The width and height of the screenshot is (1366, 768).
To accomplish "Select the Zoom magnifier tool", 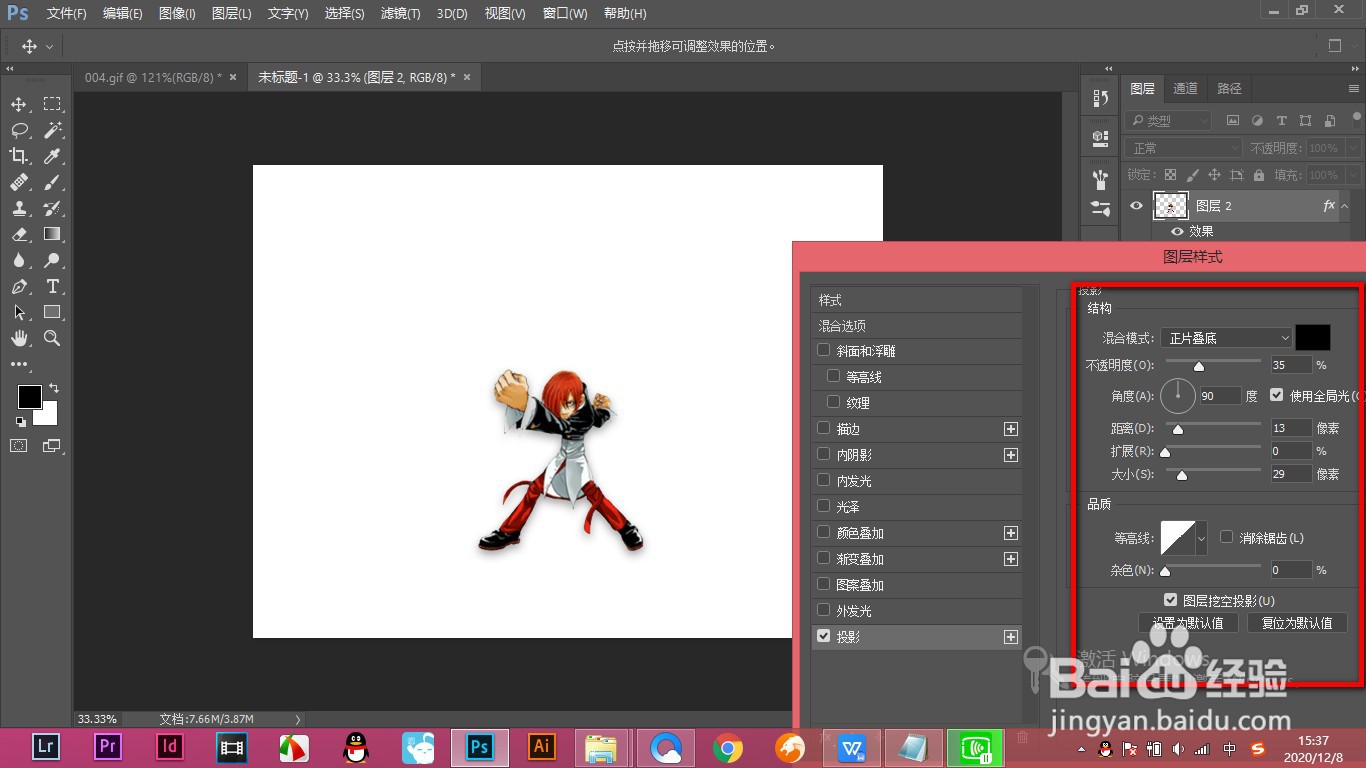I will pyautogui.click(x=52, y=338).
